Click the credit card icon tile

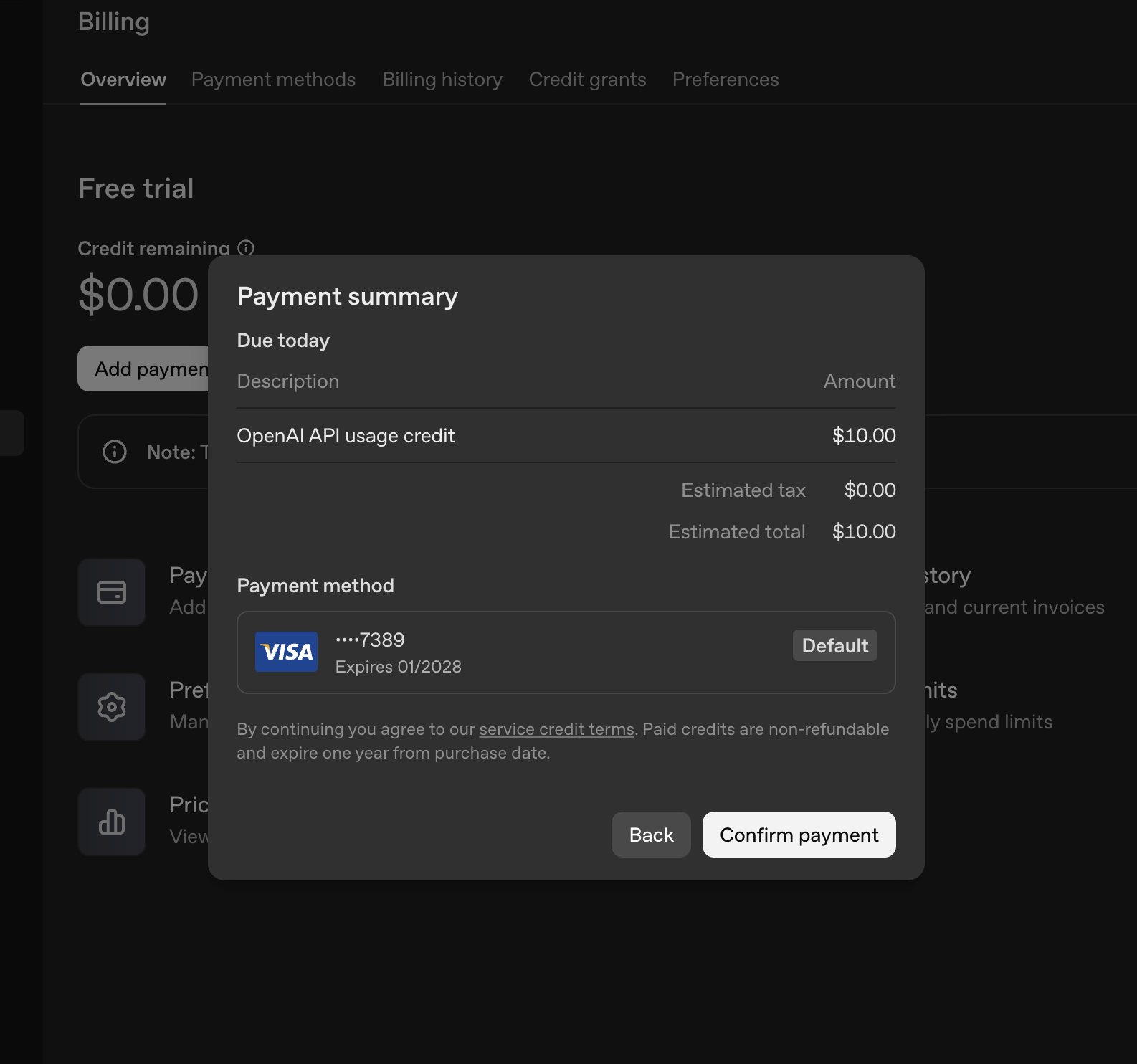click(x=112, y=592)
